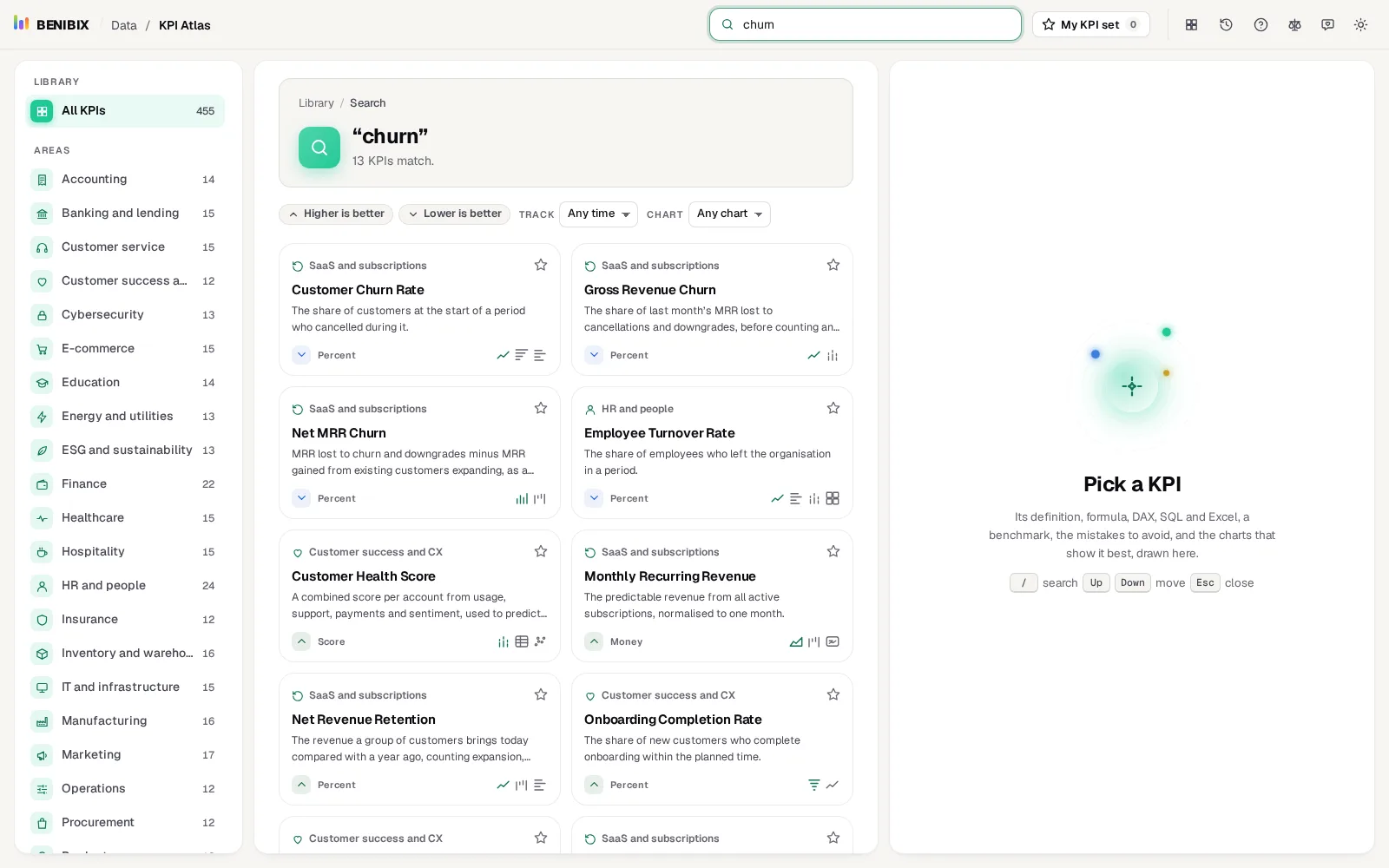Expand the chevron on Net Revenue Retention card

point(301,785)
